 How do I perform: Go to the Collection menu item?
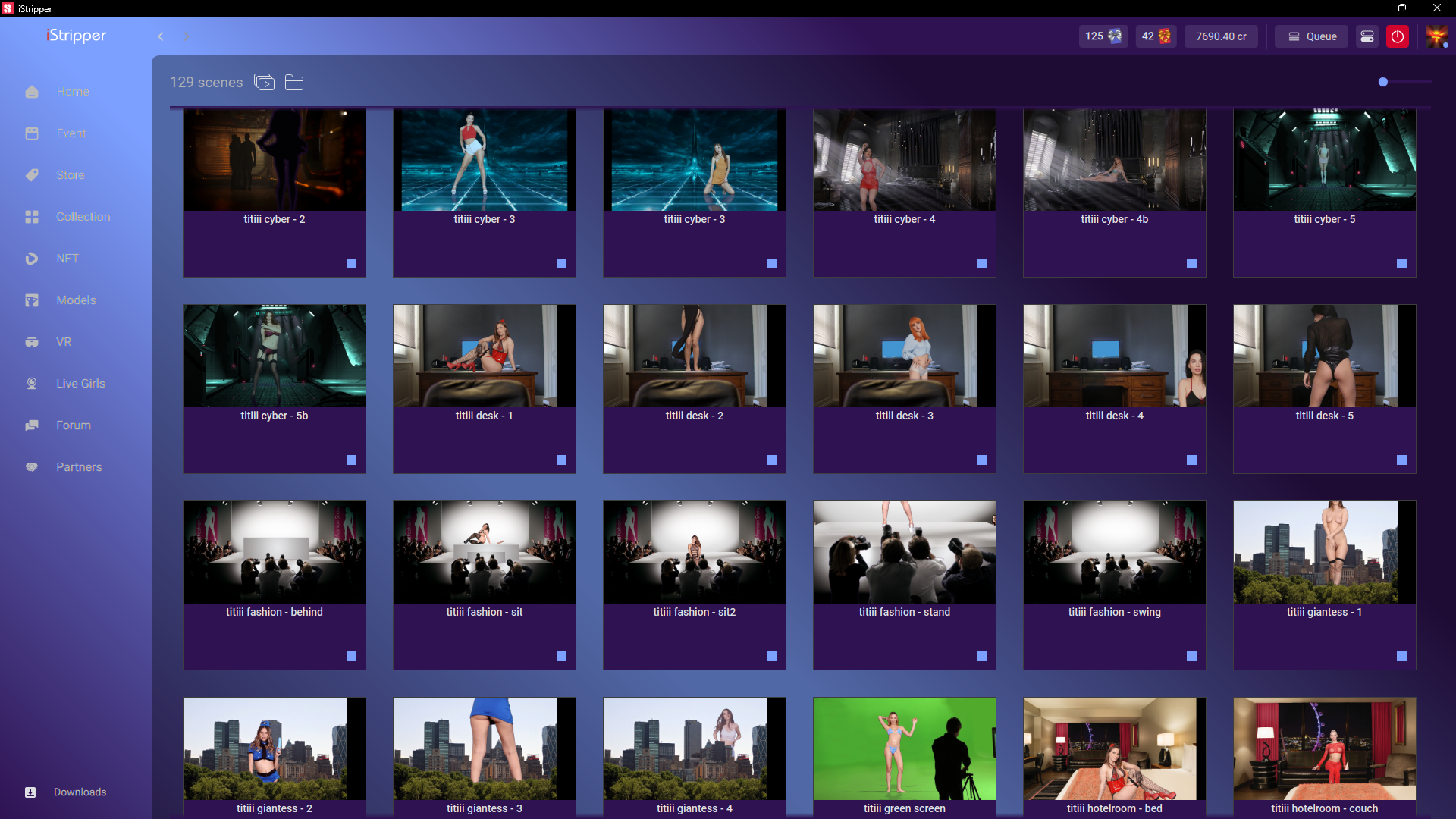[83, 217]
